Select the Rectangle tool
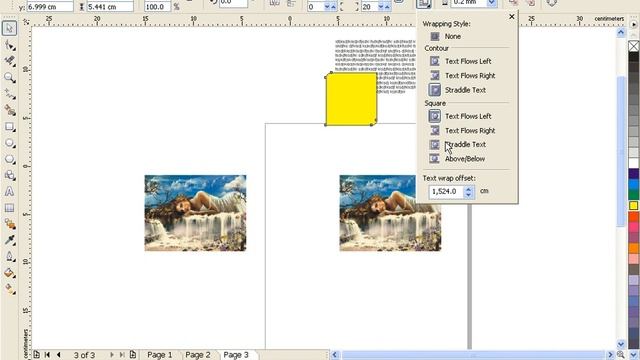640x360 pixels. (x=9, y=127)
